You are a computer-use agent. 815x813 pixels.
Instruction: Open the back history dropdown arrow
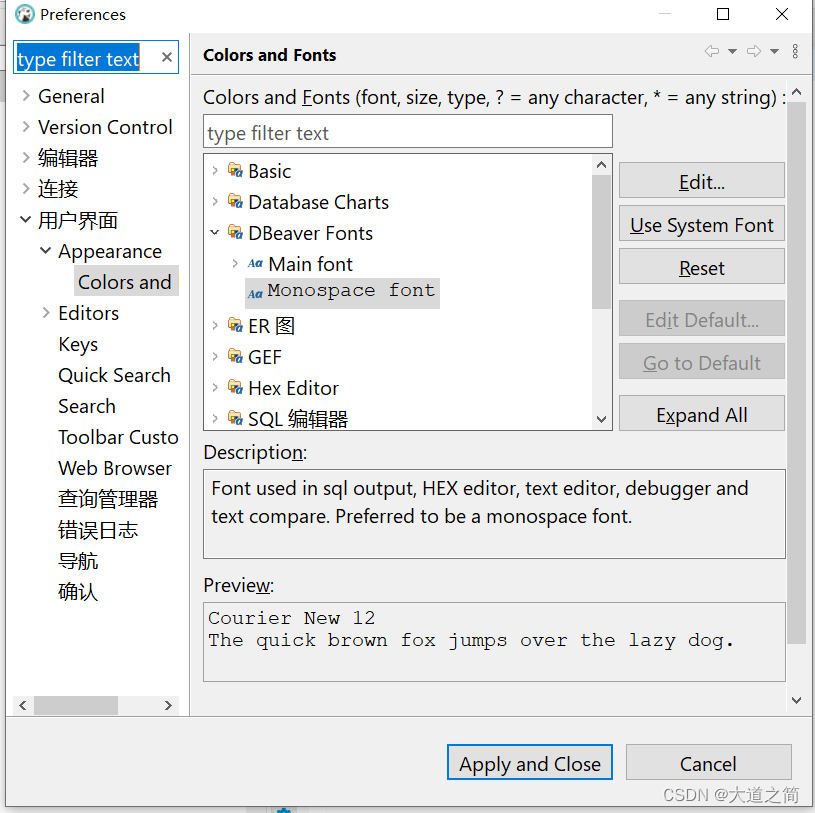(x=732, y=51)
